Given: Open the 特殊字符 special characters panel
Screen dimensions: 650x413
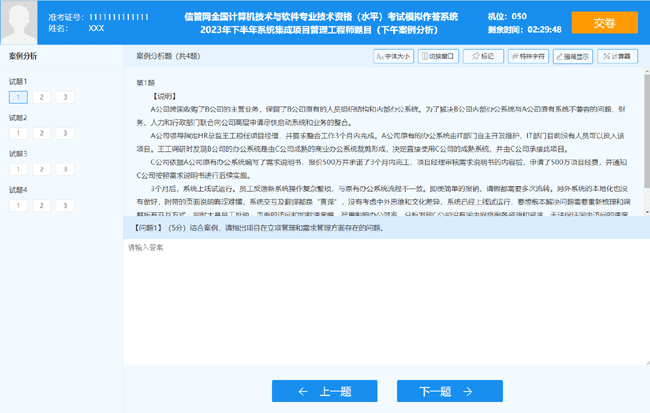Looking at the screenshot, I should click(x=528, y=57).
